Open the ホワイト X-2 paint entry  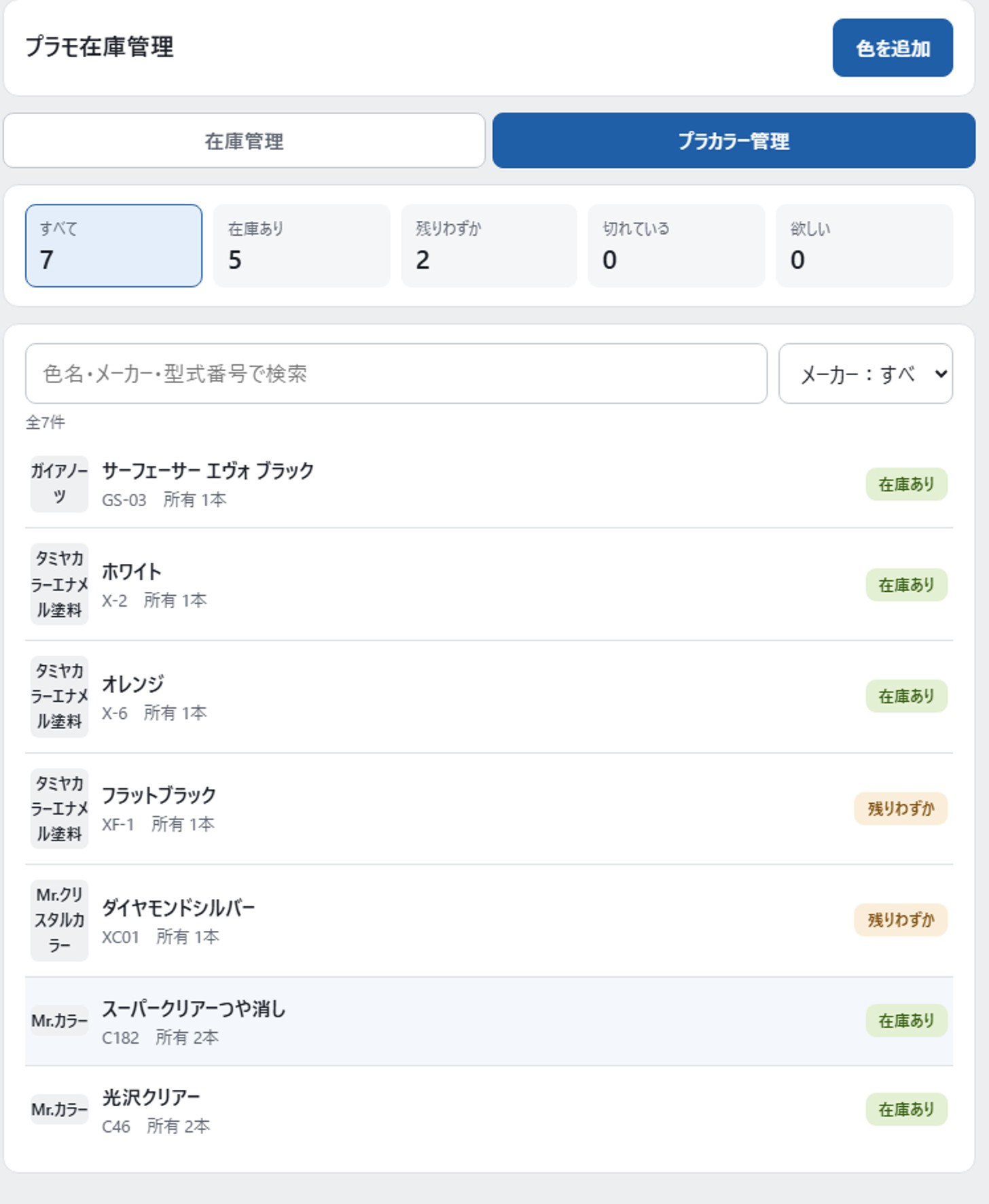pyautogui.click(x=489, y=584)
